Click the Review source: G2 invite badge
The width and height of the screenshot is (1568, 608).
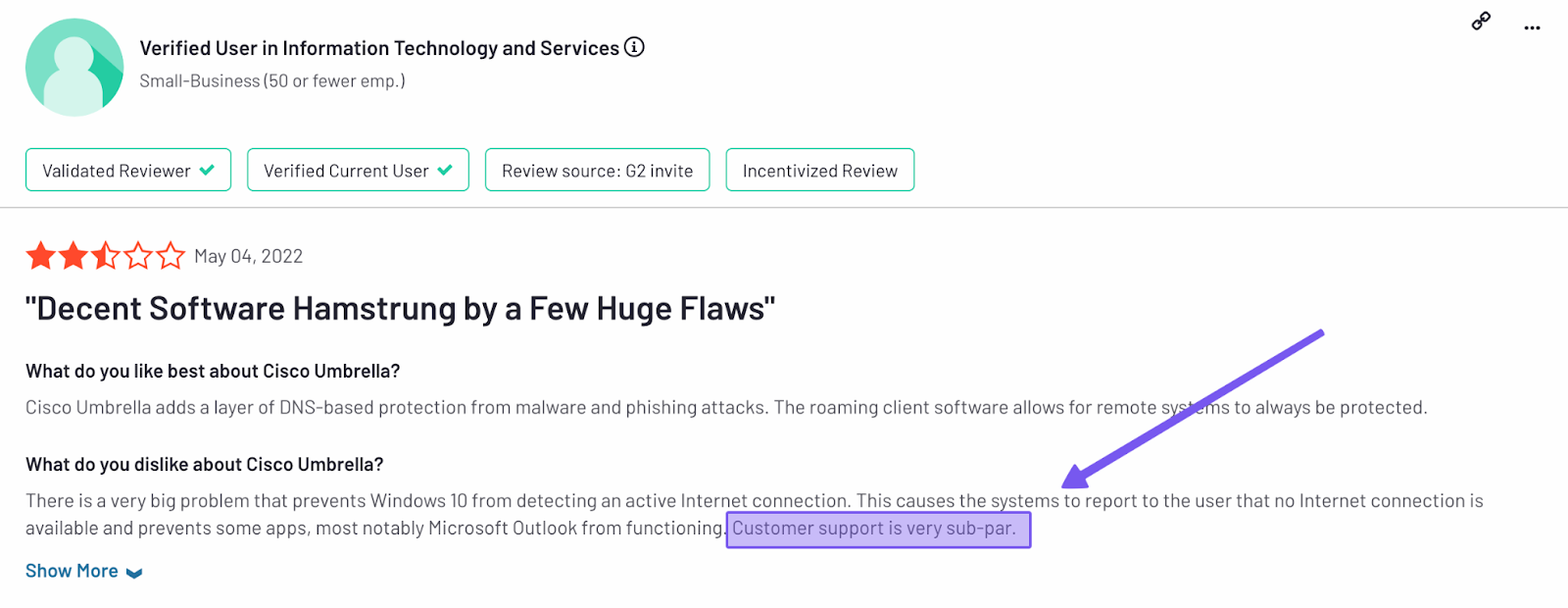[x=597, y=171]
